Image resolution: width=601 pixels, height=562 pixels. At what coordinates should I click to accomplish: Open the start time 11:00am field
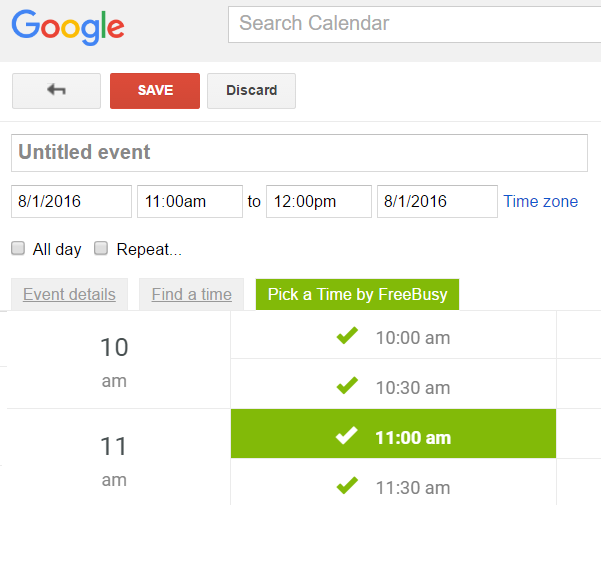[x=189, y=201]
